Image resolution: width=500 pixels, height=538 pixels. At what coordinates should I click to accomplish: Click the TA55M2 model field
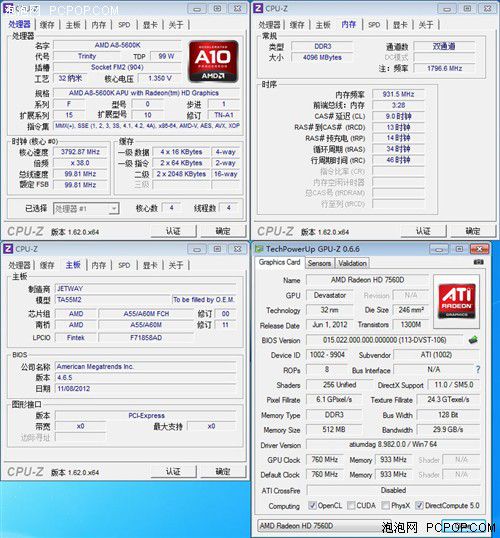pos(113,300)
